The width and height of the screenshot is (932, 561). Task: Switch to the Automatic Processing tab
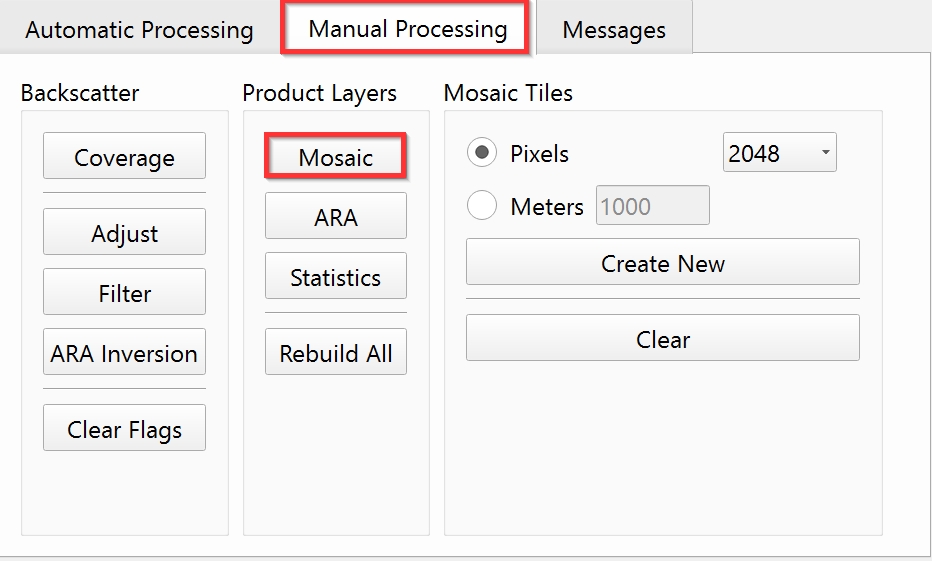click(139, 29)
